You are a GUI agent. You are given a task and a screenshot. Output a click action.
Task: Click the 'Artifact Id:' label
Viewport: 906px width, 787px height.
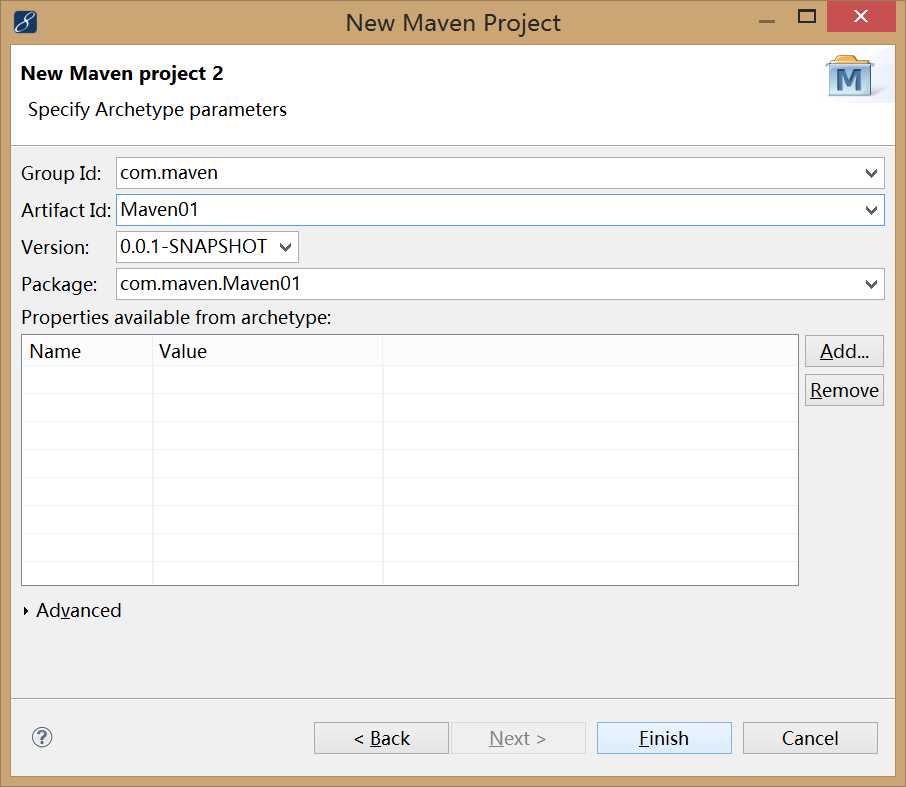click(x=66, y=210)
